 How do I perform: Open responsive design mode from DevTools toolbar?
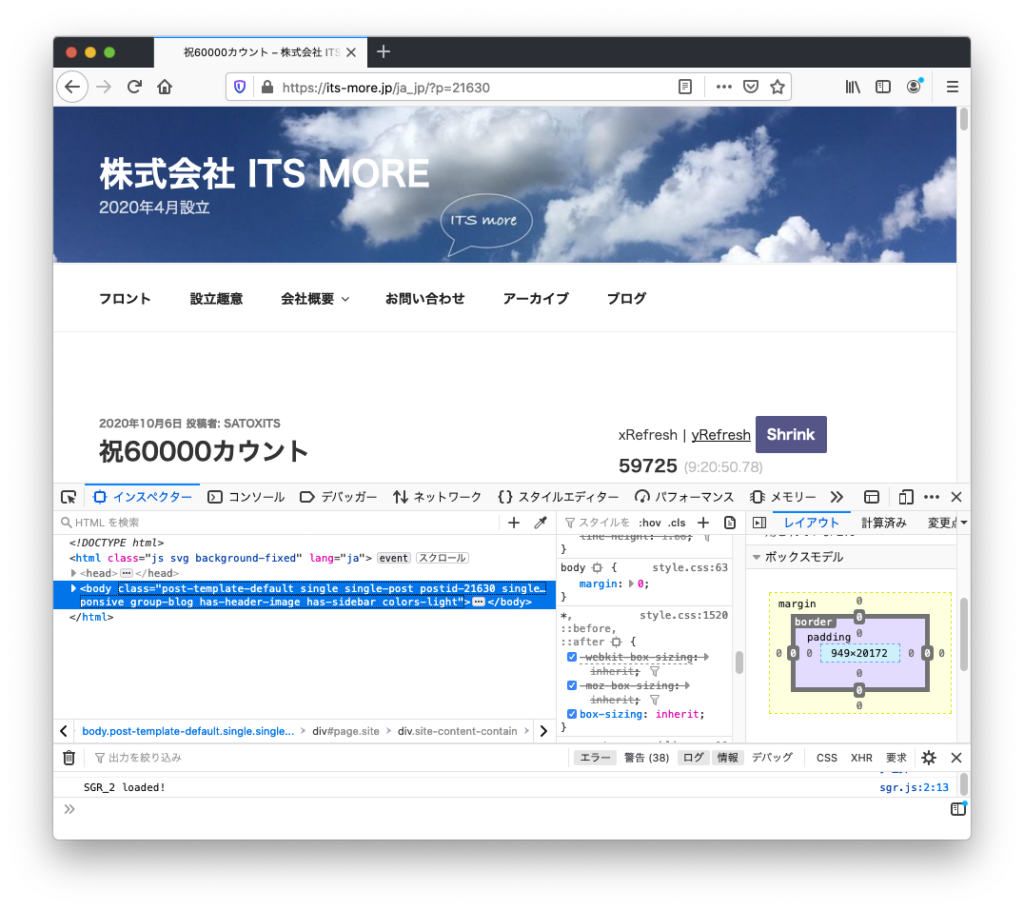[906, 497]
